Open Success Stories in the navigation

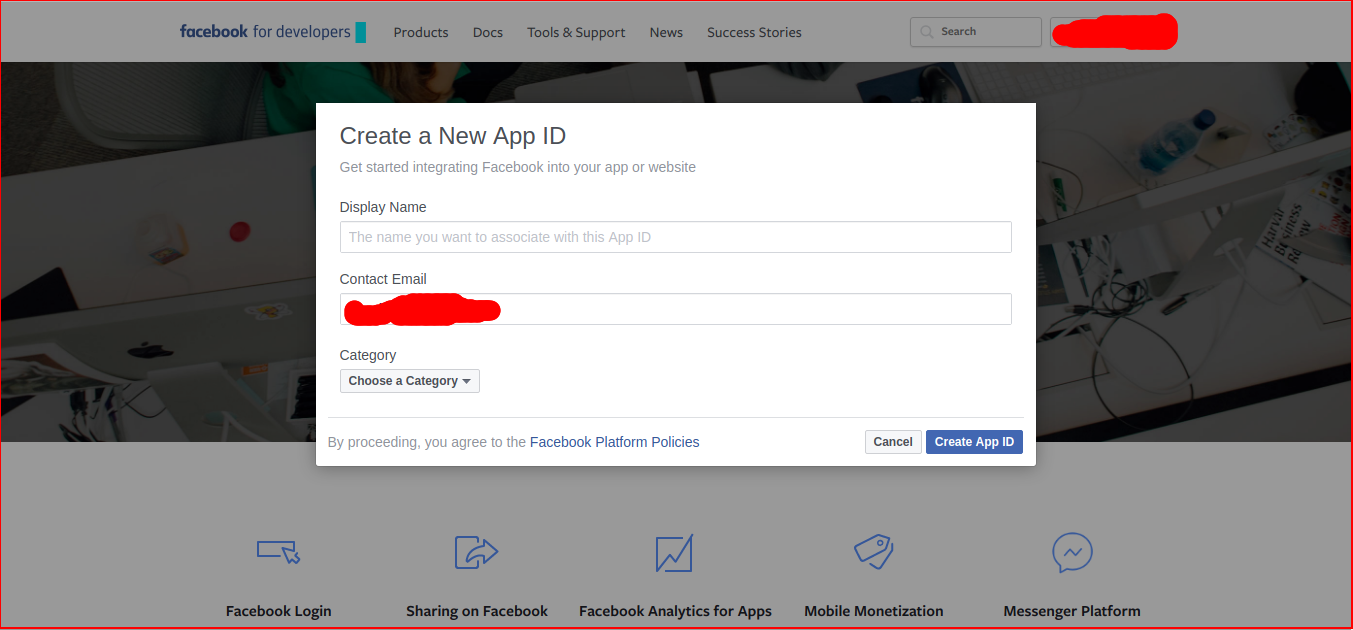[x=754, y=32]
